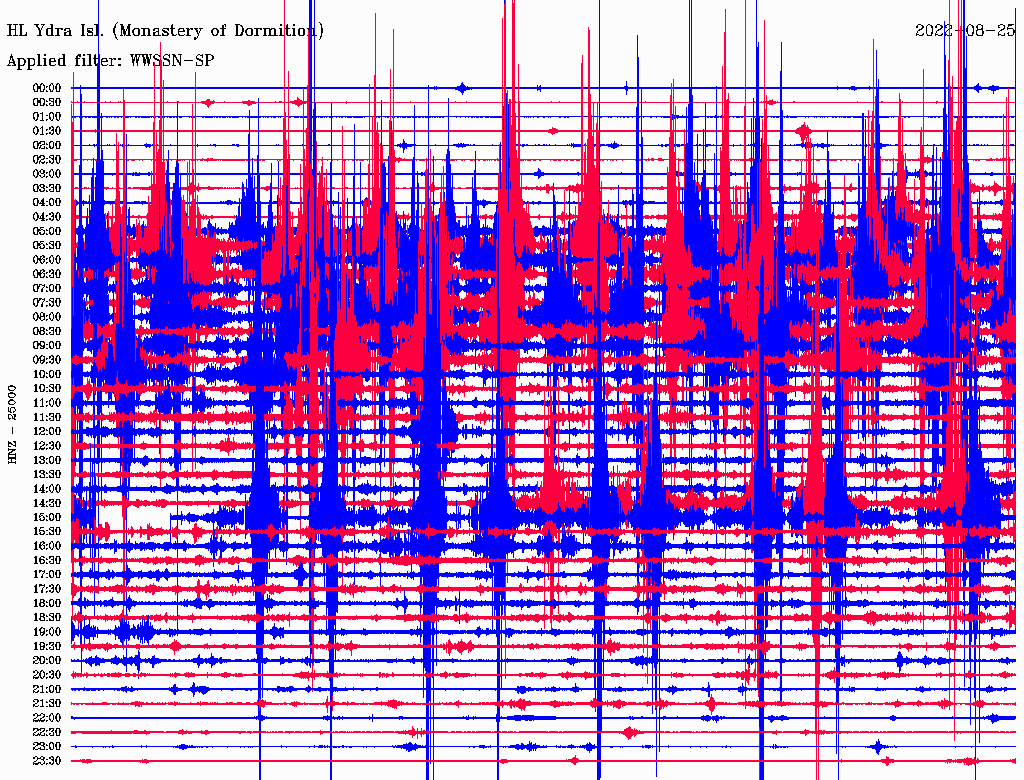
Task: Pick the 09:30 time label
Action: pos(47,360)
